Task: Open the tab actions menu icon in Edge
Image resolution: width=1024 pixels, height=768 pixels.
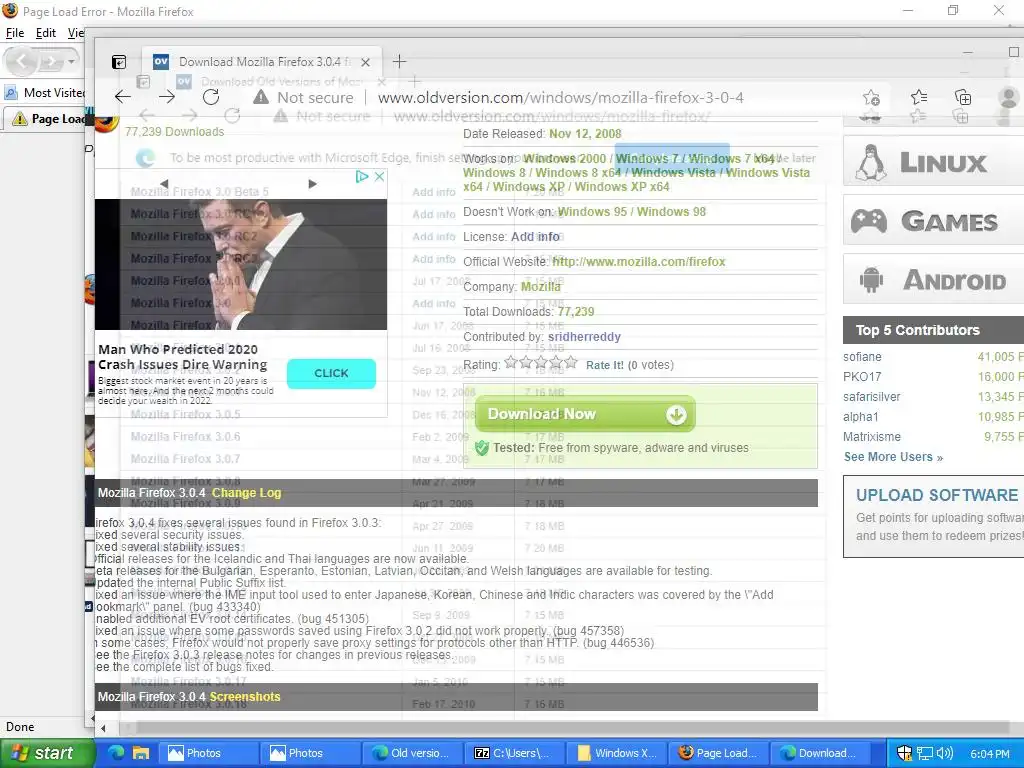Action: tap(119, 62)
